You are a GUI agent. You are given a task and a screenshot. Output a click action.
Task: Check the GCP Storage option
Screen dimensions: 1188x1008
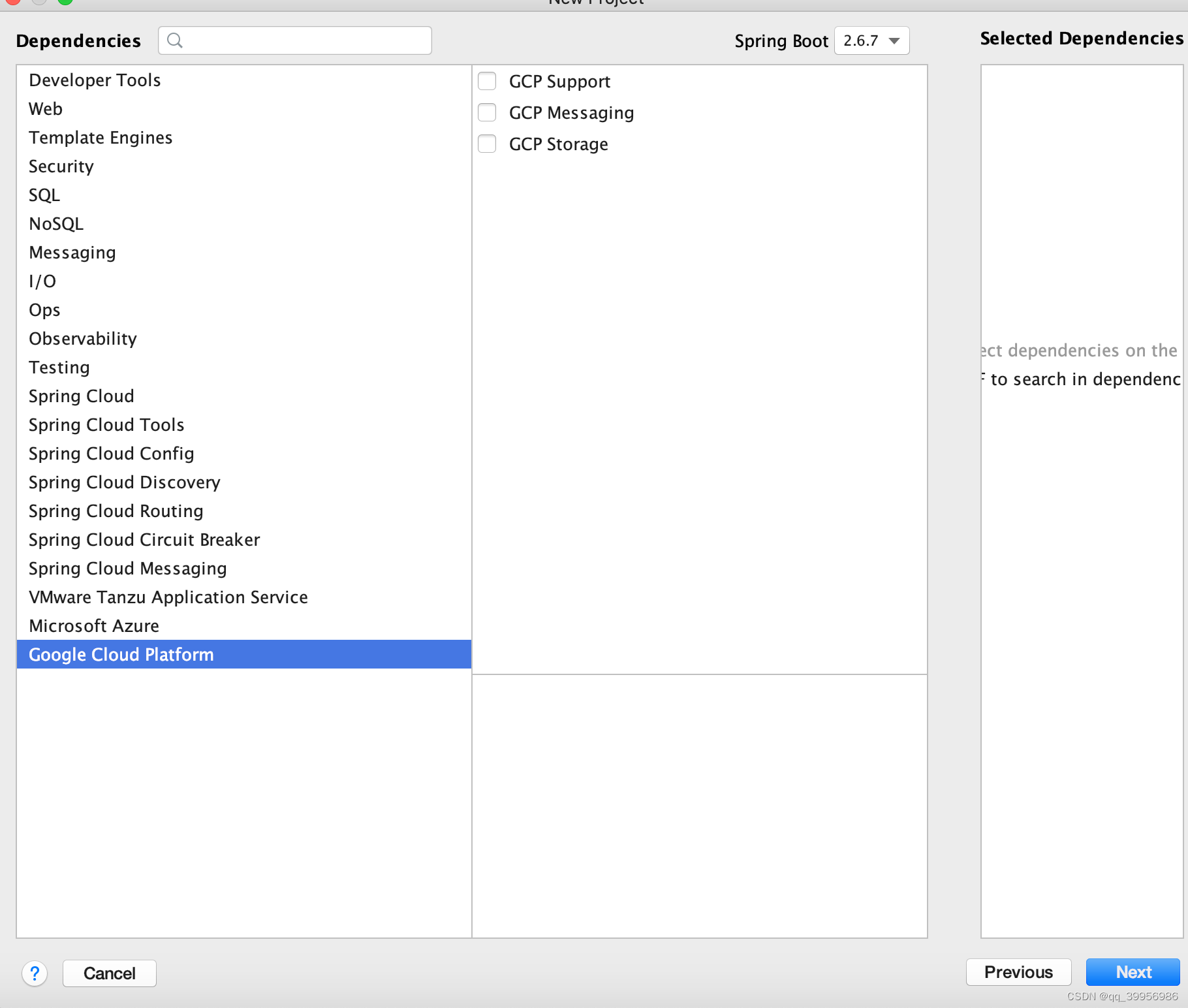[487, 144]
